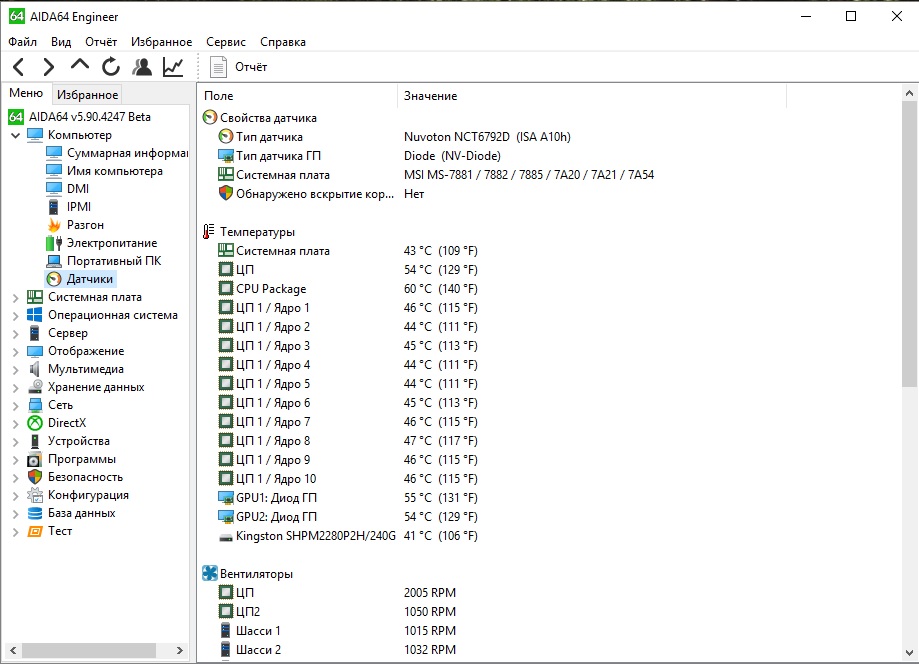Expand the Программы tree node
This screenshot has width=919, height=664.
click(x=15, y=460)
